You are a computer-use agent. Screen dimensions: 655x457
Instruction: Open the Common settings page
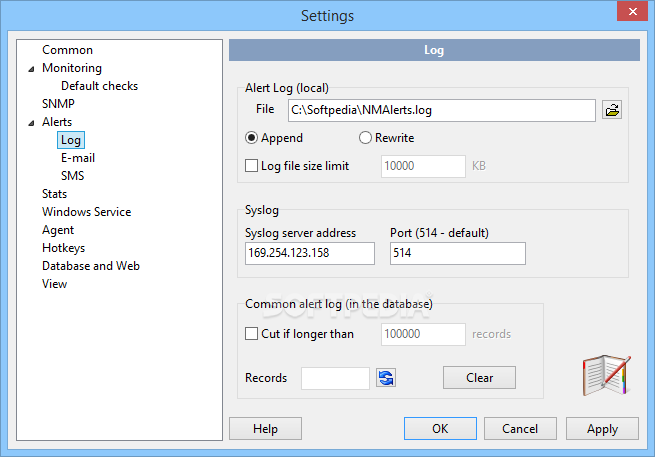coord(67,50)
